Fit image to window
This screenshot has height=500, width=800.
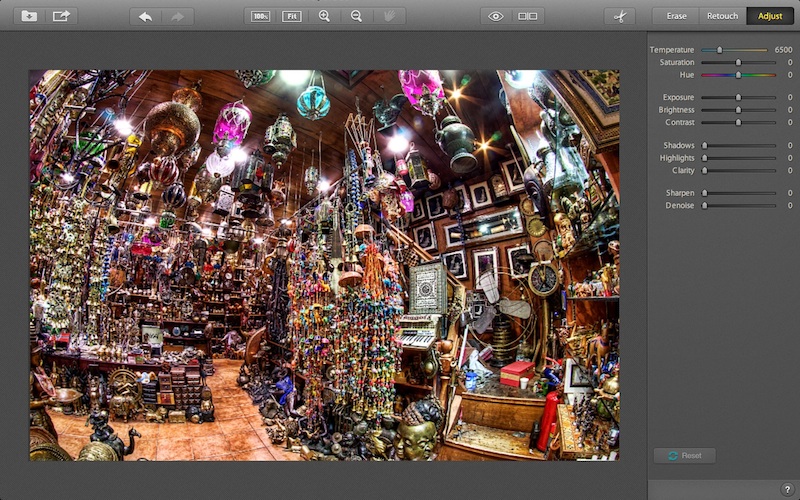pos(292,16)
